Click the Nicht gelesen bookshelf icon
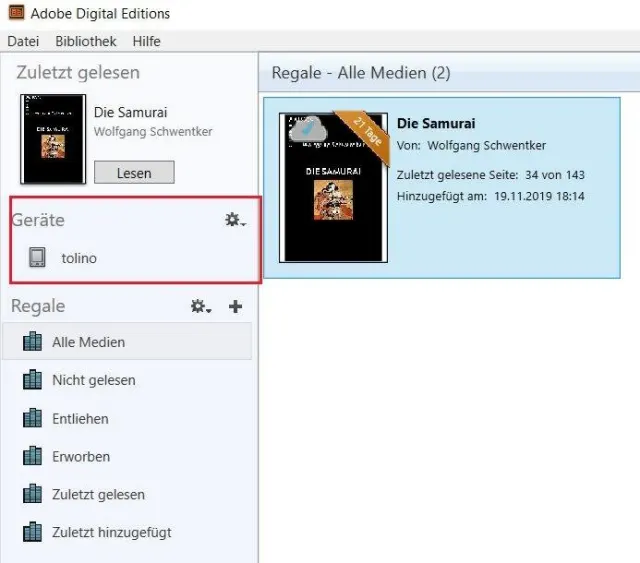The height and width of the screenshot is (563, 640). coord(32,379)
